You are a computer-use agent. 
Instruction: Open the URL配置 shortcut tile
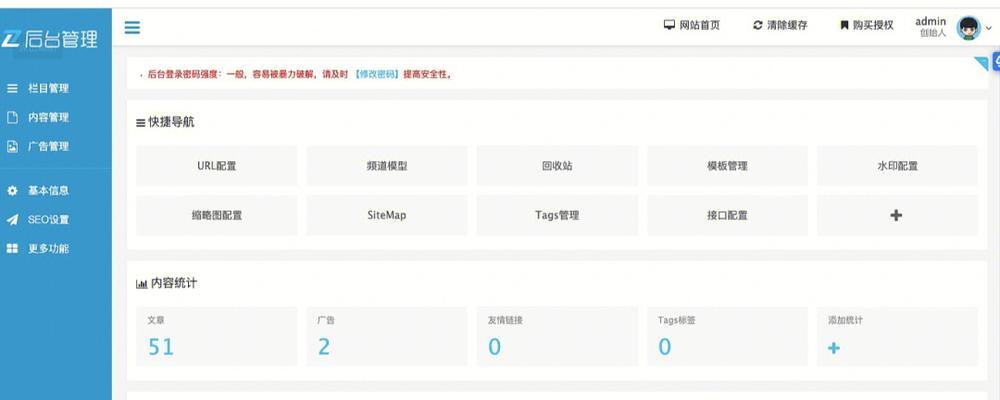click(x=217, y=166)
